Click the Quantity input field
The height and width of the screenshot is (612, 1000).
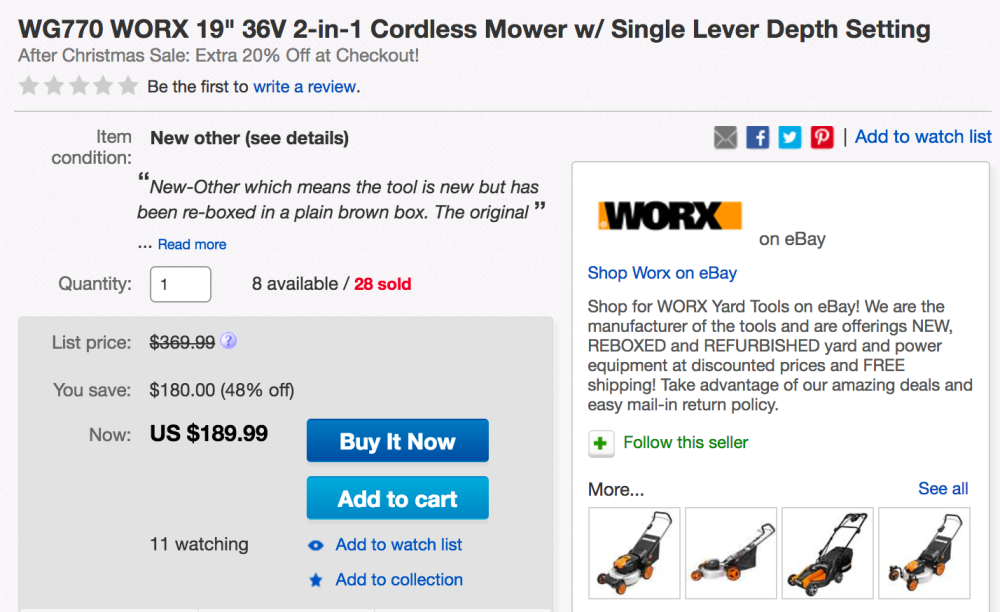pyautogui.click(x=181, y=284)
